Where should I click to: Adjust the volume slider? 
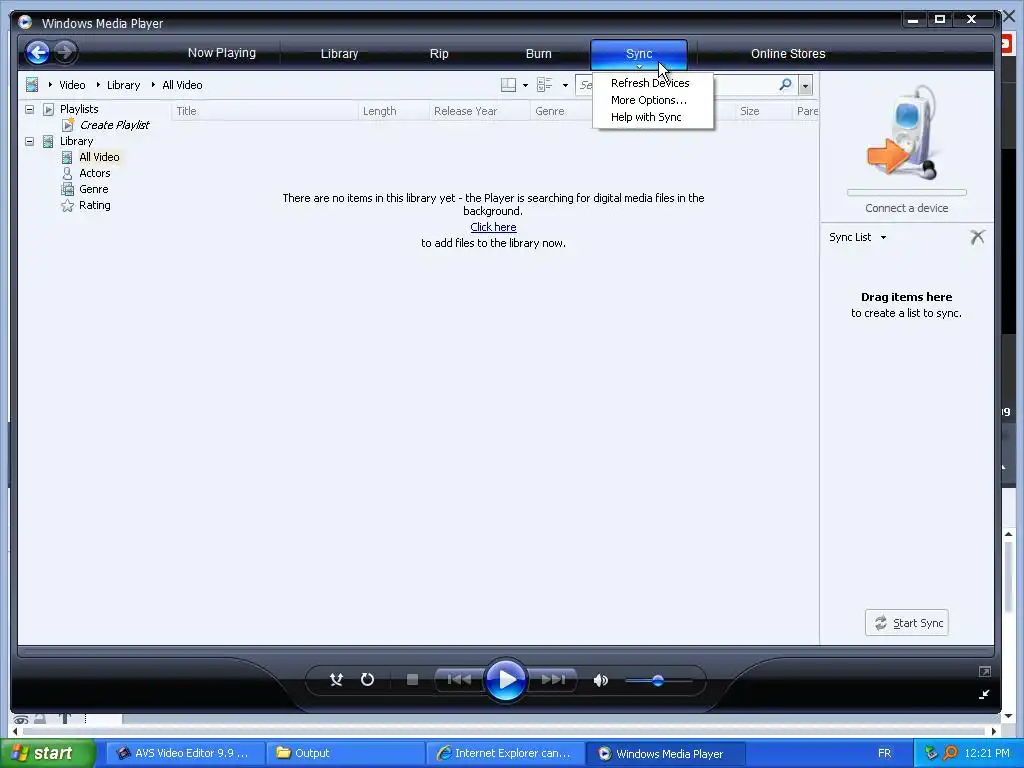pos(658,680)
